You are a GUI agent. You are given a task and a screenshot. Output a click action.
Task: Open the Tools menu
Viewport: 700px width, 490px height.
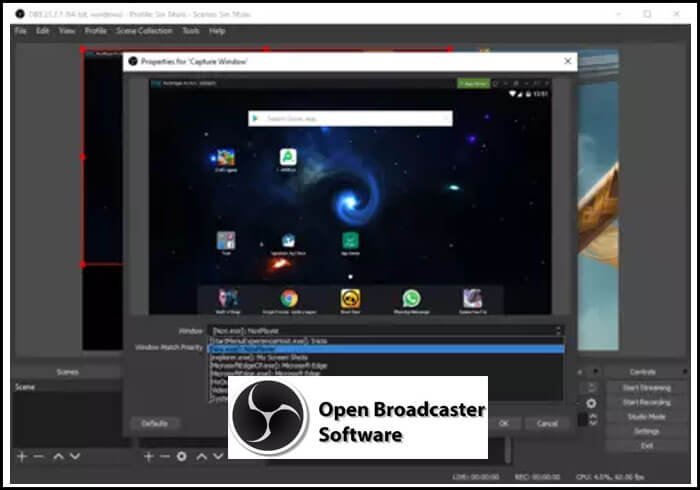191,31
